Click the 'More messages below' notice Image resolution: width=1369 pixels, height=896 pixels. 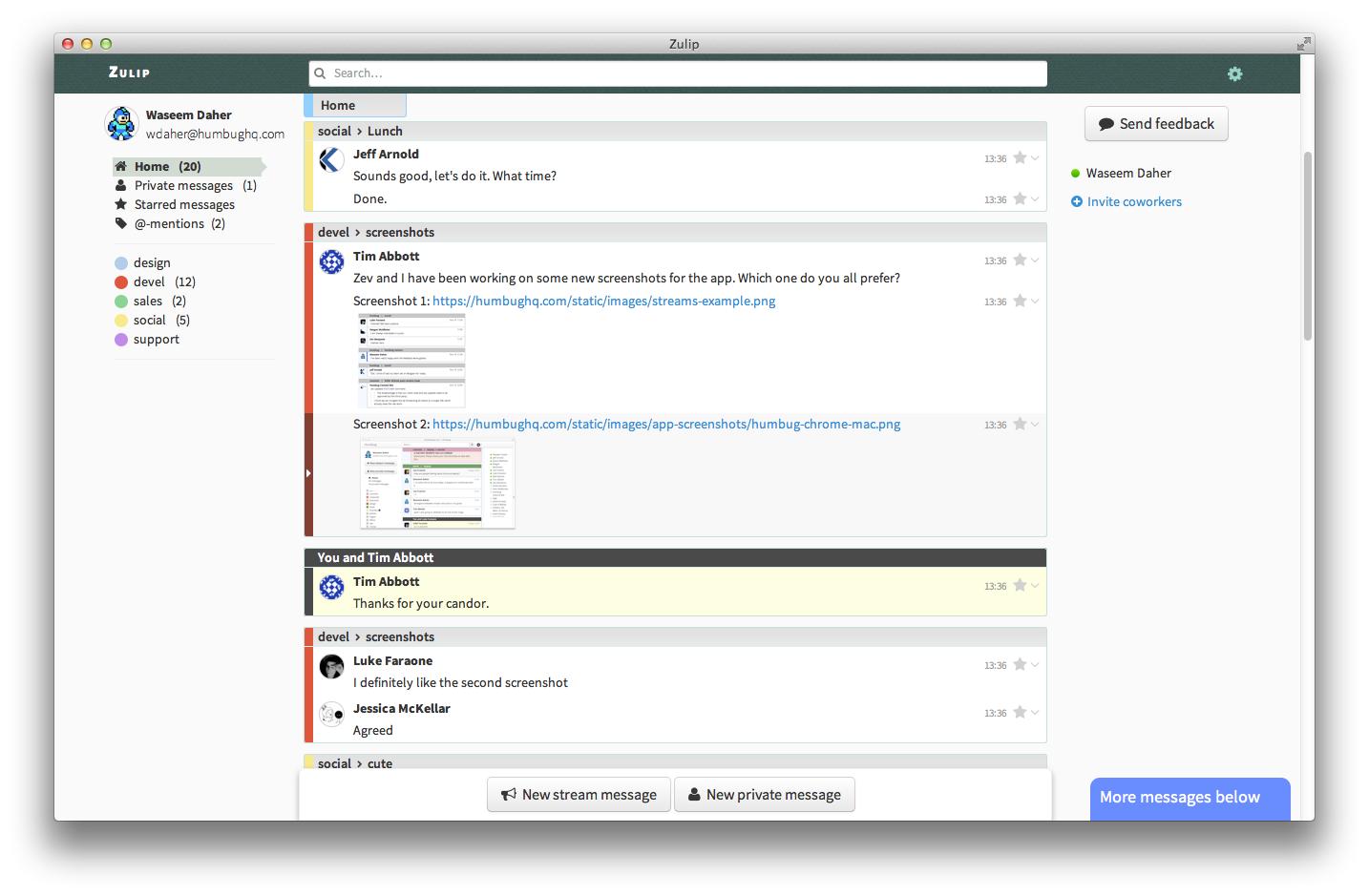coord(1190,799)
